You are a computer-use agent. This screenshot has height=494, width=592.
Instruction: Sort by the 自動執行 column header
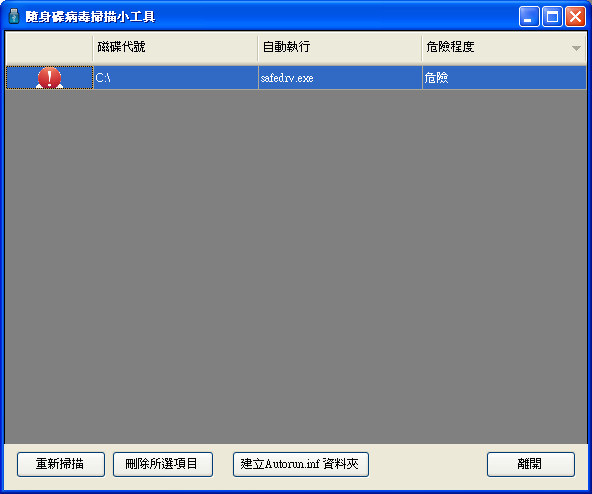click(340, 47)
